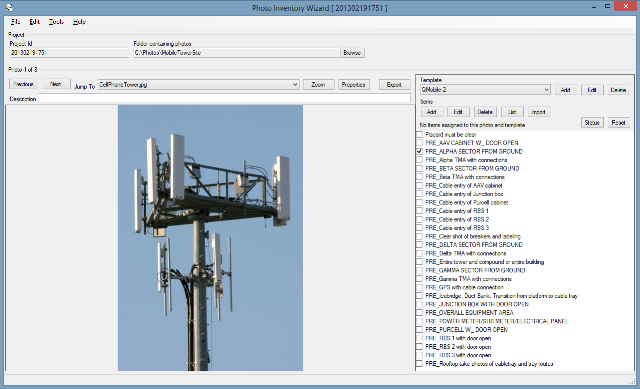Minimize the Photo Inventory Wizard window
The height and width of the screenshot is (389, 640).
[x=594, y=7]
